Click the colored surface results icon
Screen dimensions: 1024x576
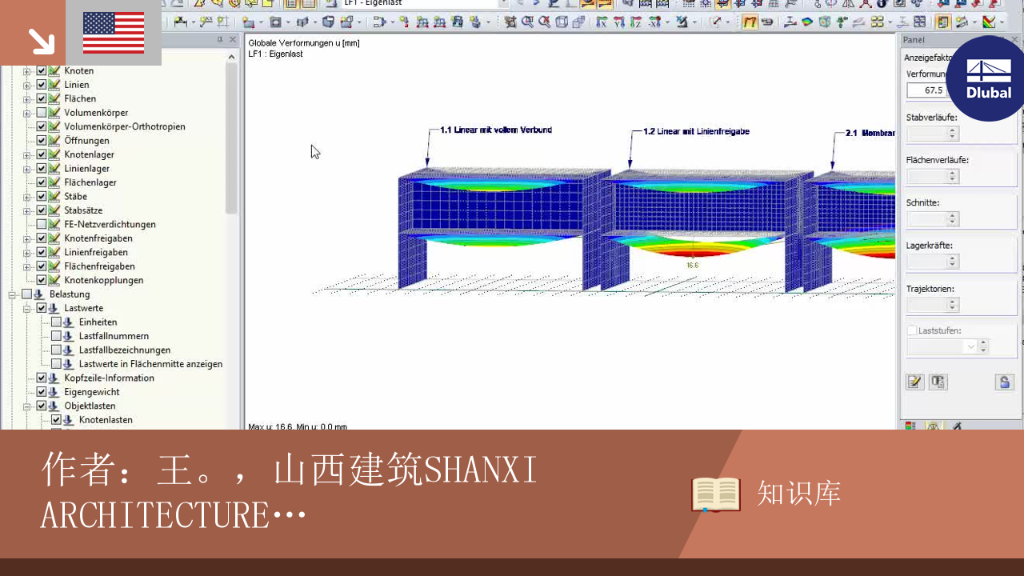[x=807, y=22]
